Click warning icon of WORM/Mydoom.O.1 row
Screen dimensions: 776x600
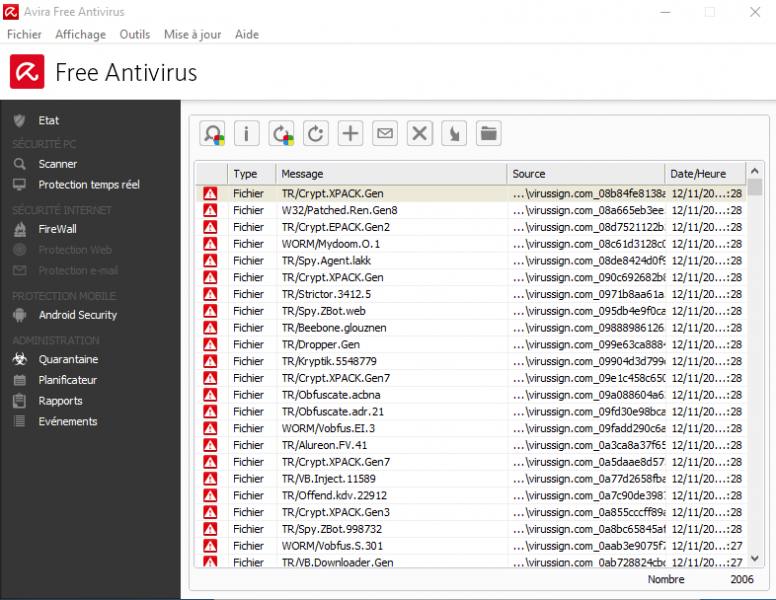[210, 244]
